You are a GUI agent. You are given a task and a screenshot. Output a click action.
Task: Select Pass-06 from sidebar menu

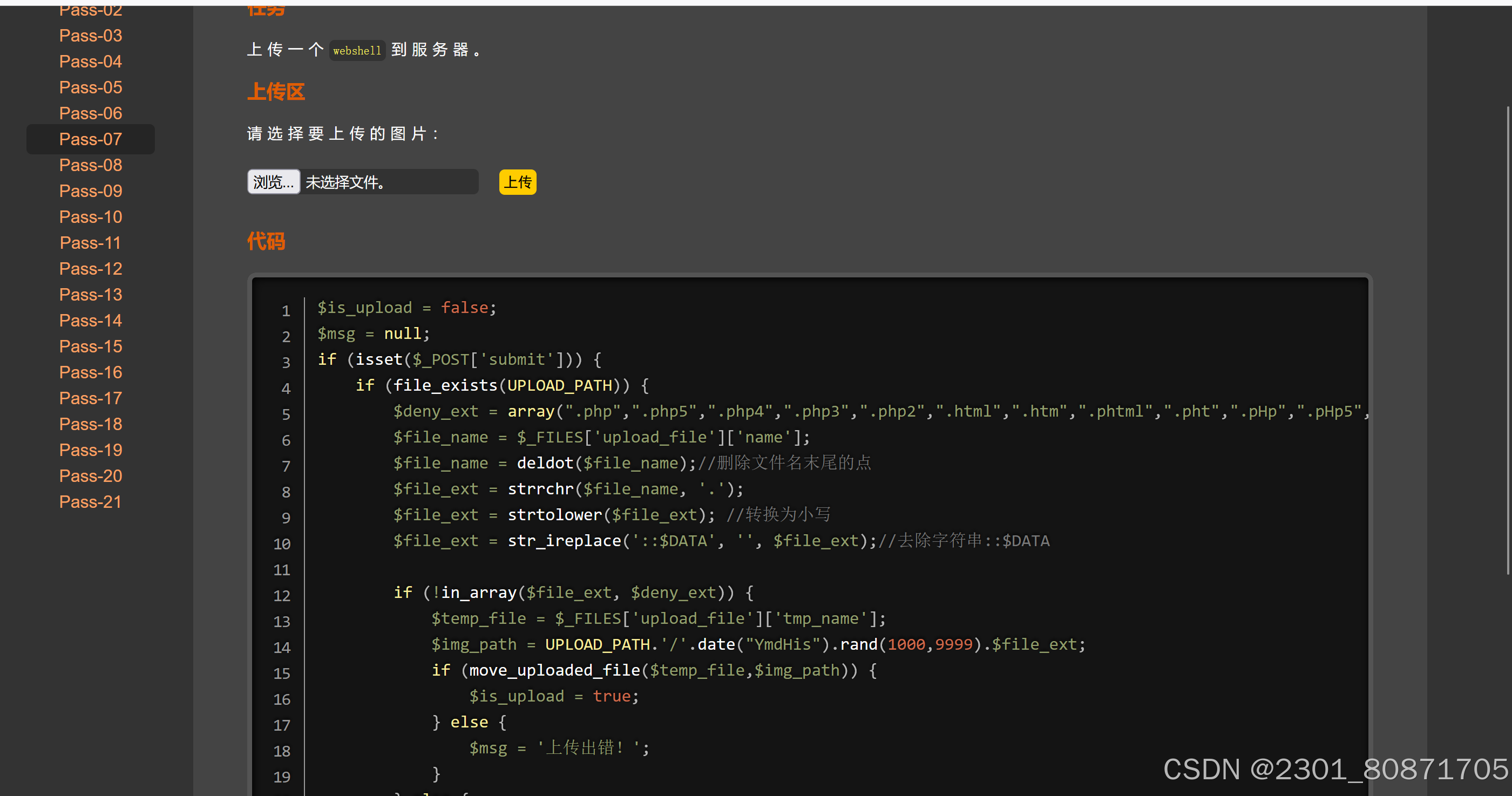90,113
